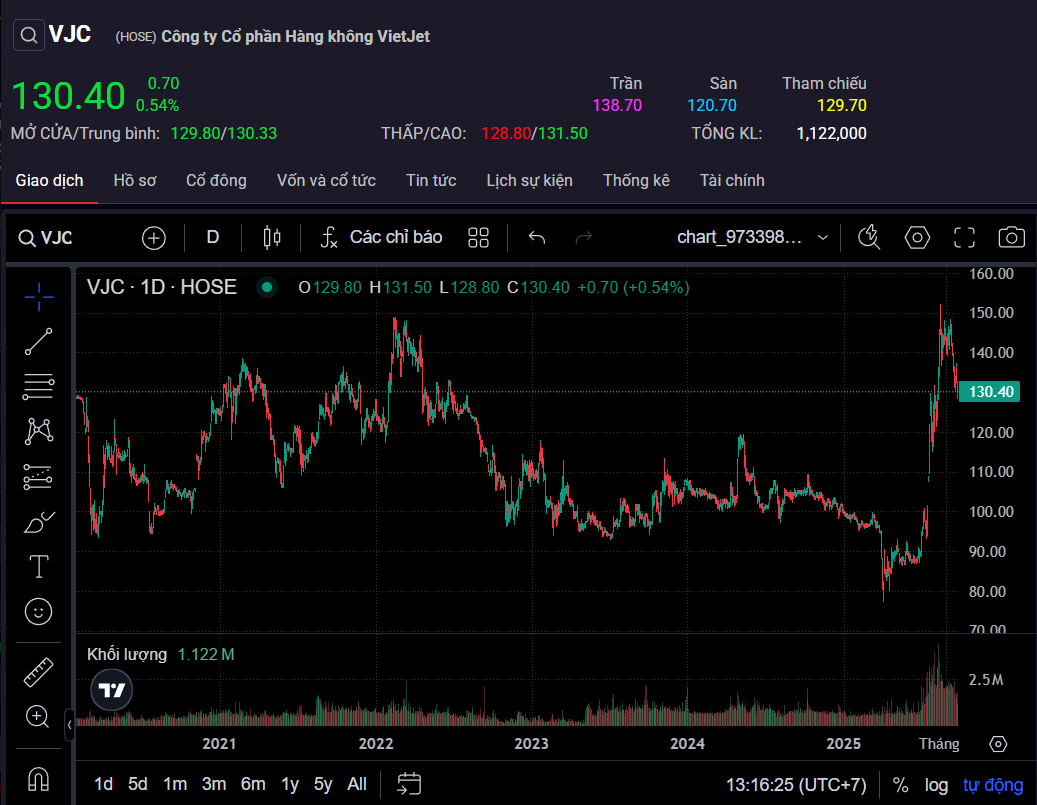Click the stock search magnifier icon beside VJC
The height and width of the screenshot is (805, 1037).
pos(28,35)
